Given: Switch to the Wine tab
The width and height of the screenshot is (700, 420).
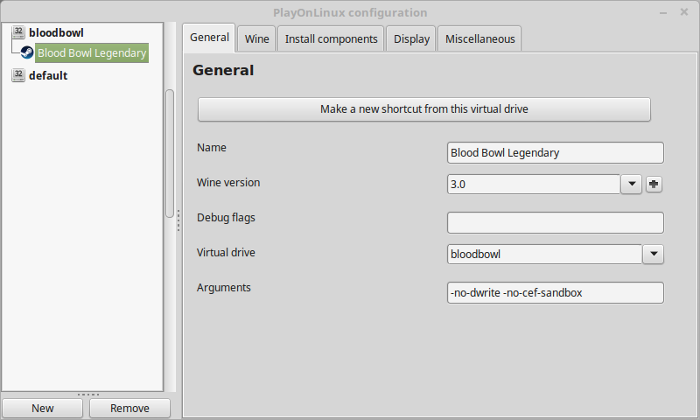Looking at the screenshot, I should (x=257, y=39).
